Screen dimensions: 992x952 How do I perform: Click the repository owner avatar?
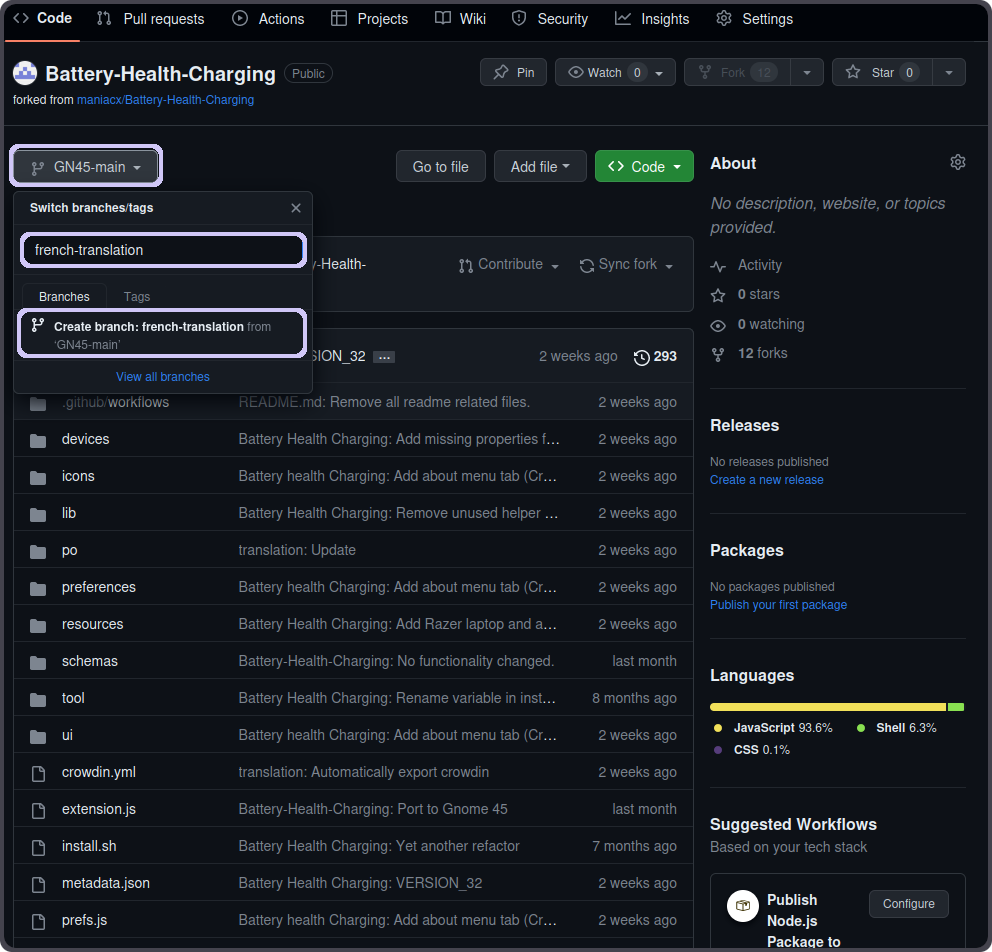[x=25, y=73]
